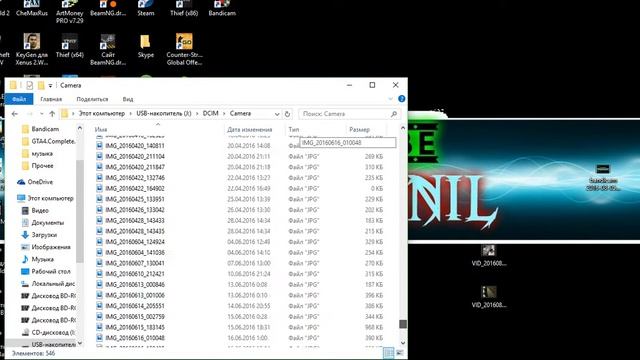The image size is (640, 360).
Task: Launch Counter-Strike Global Offensive desktop icon
Action: [x=184, y=49]
